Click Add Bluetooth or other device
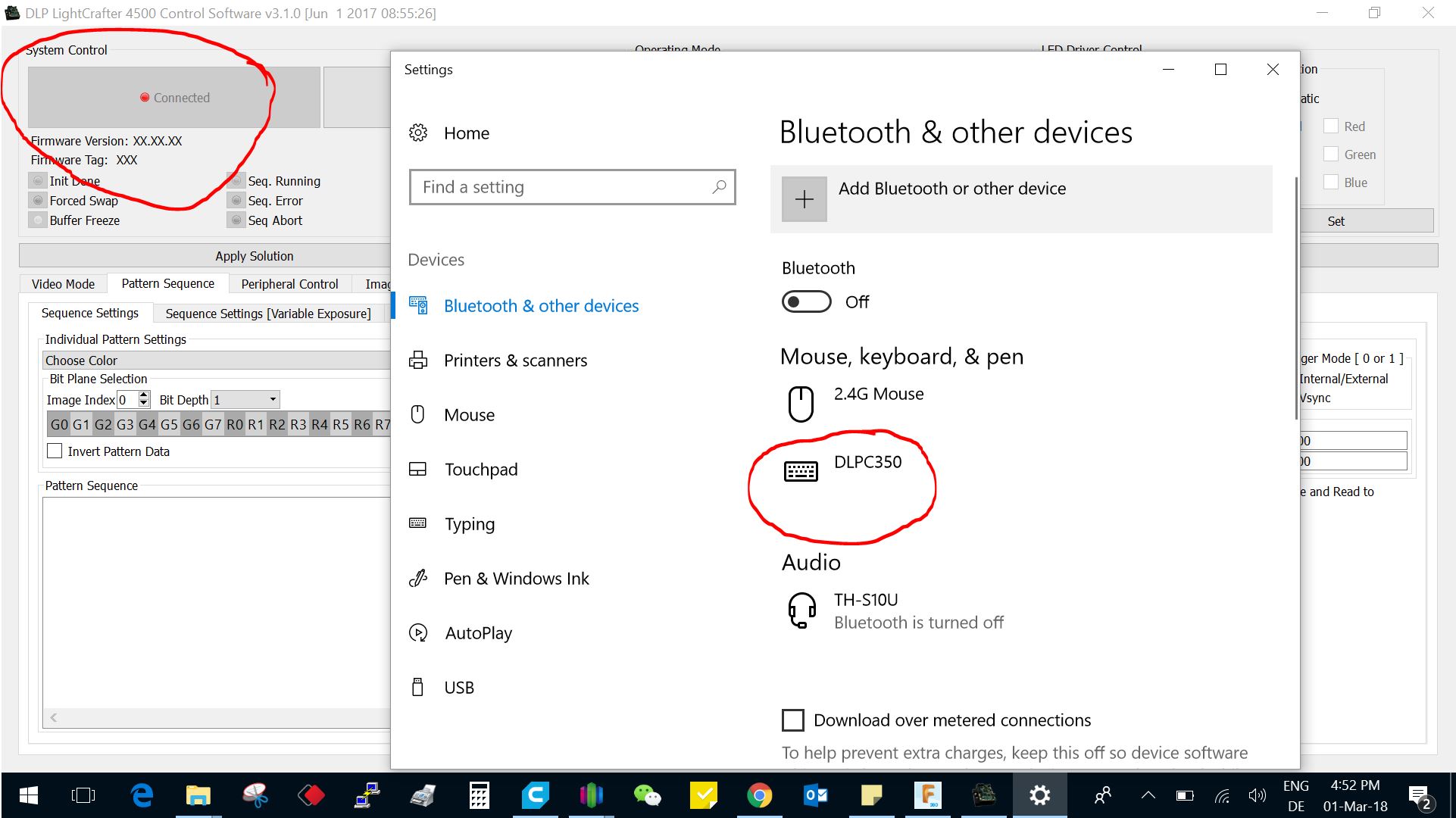The width and height of the screenshot is (1456, 818). coord(1021,199)
